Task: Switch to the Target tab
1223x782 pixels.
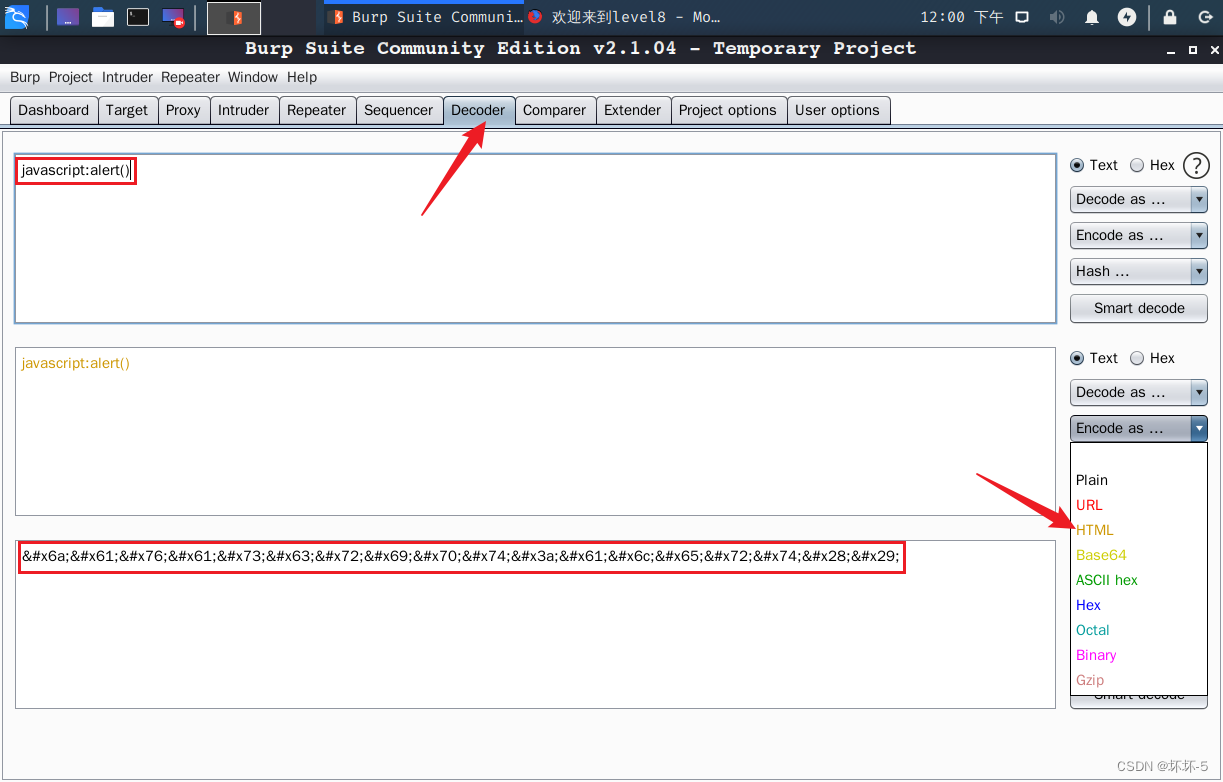Action: (x=127, y=110)
